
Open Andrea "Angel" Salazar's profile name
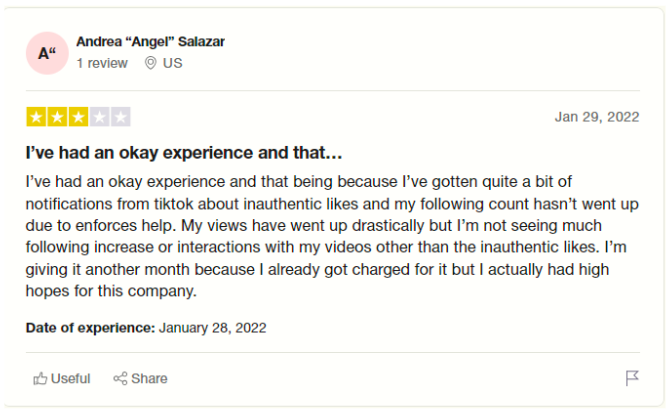pos(150,42)
